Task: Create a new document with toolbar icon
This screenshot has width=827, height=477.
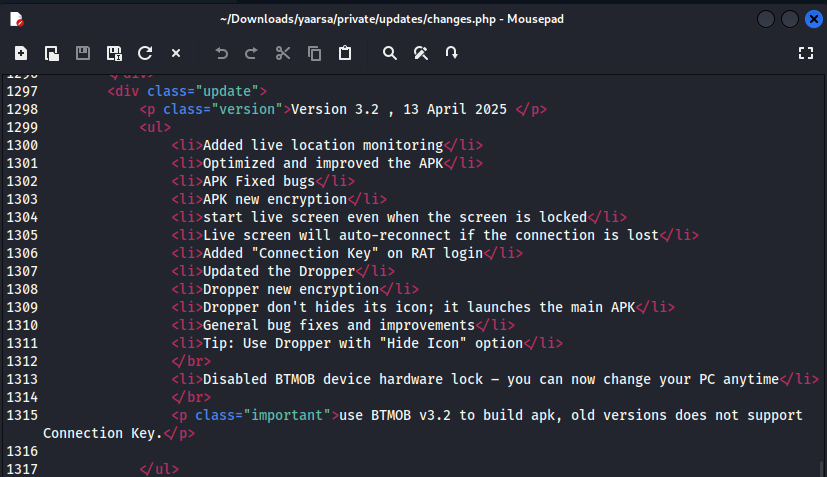Action: 21,53
